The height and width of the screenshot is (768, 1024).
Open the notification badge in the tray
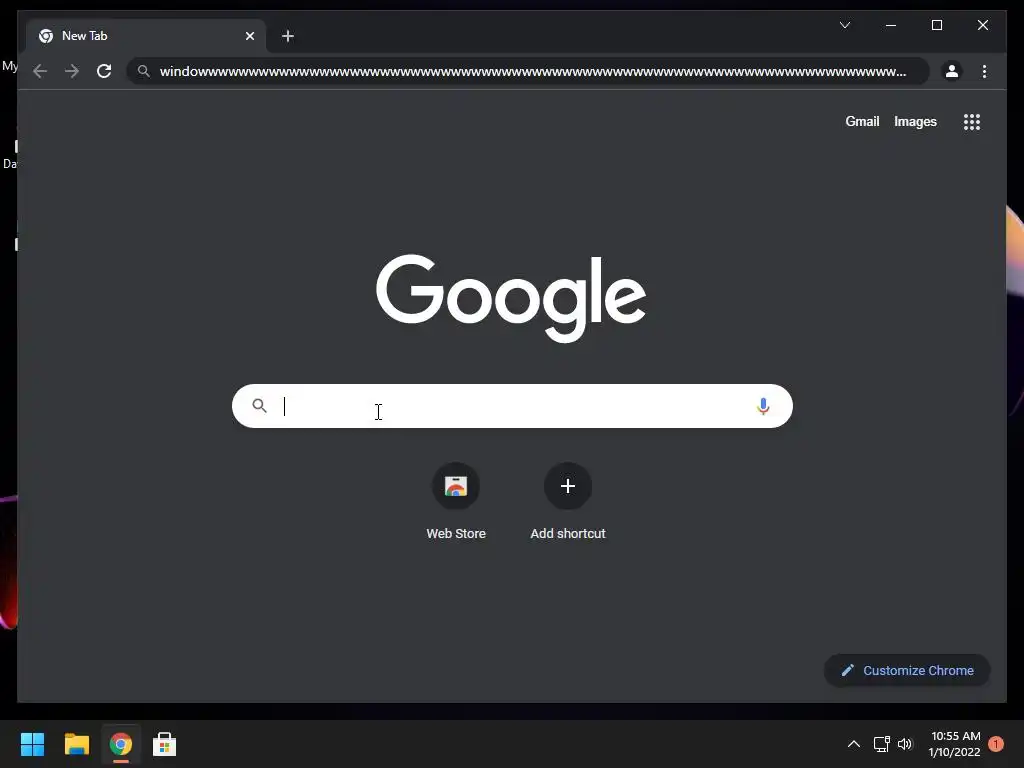coord(996,744)
